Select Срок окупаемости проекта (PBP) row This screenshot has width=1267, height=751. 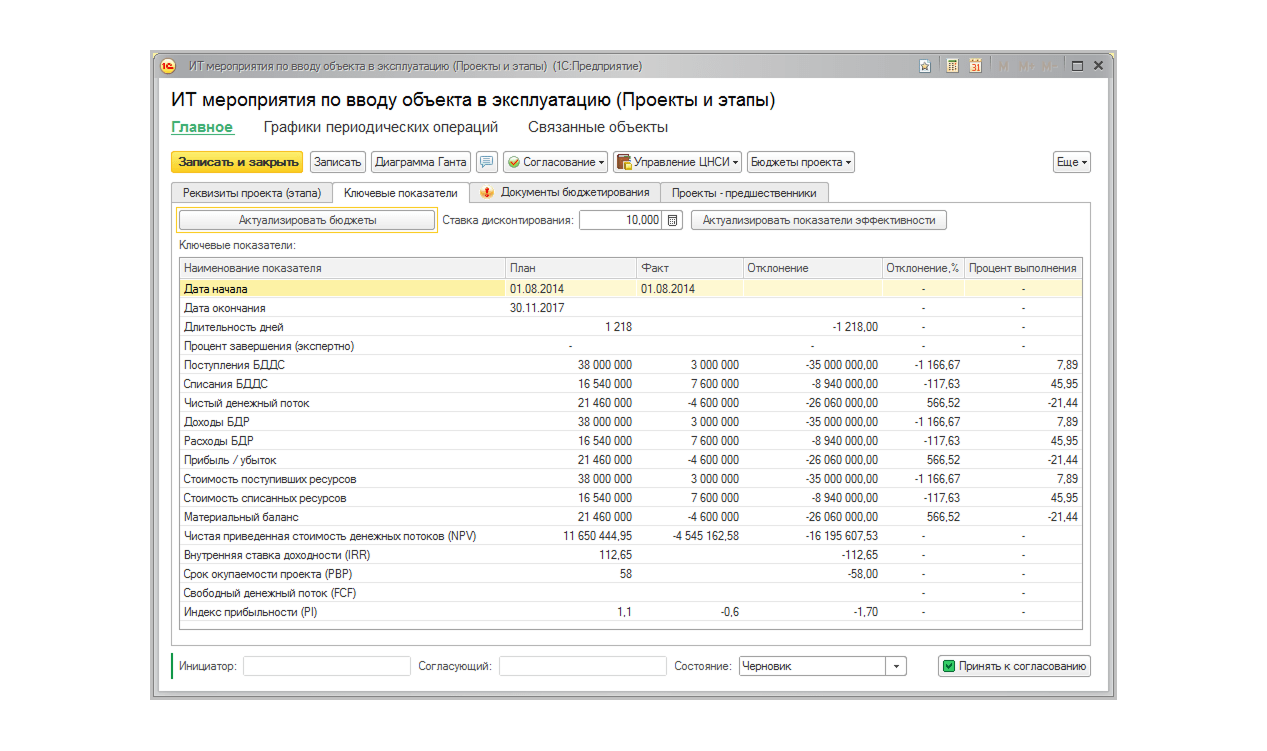(x=631, y=574)
